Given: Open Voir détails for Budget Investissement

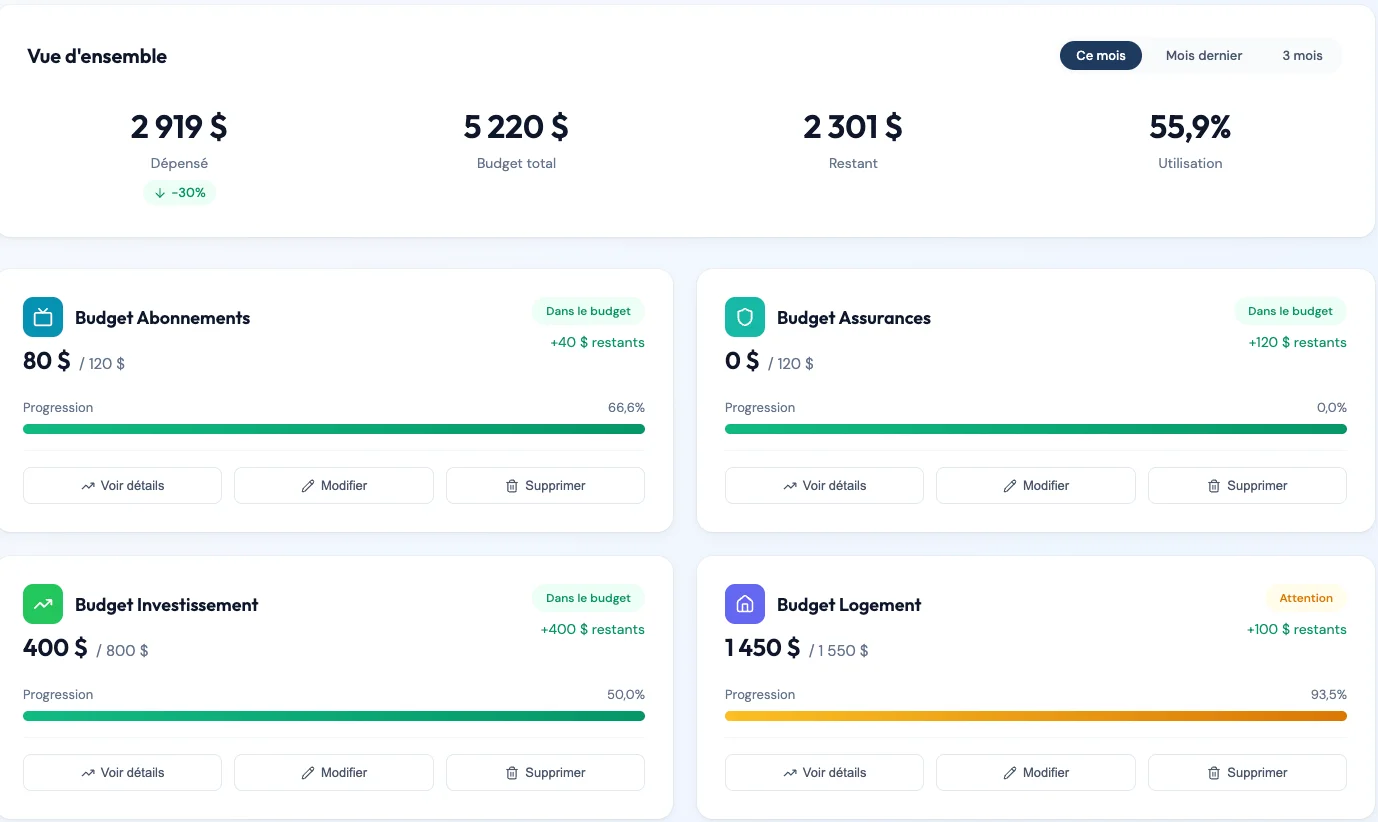Looking at the screenshot, I should click(x=122, y=772).
